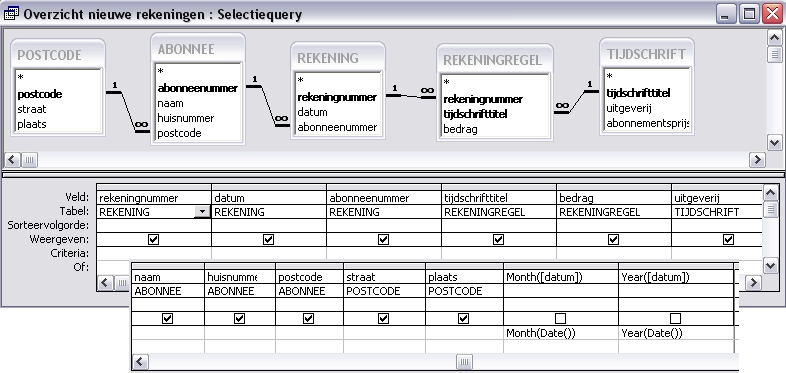The width and height of the screenshot is (786, 373).
Task: Click the Year(Date()) criteria cell
Action: [x=676, y=333]
